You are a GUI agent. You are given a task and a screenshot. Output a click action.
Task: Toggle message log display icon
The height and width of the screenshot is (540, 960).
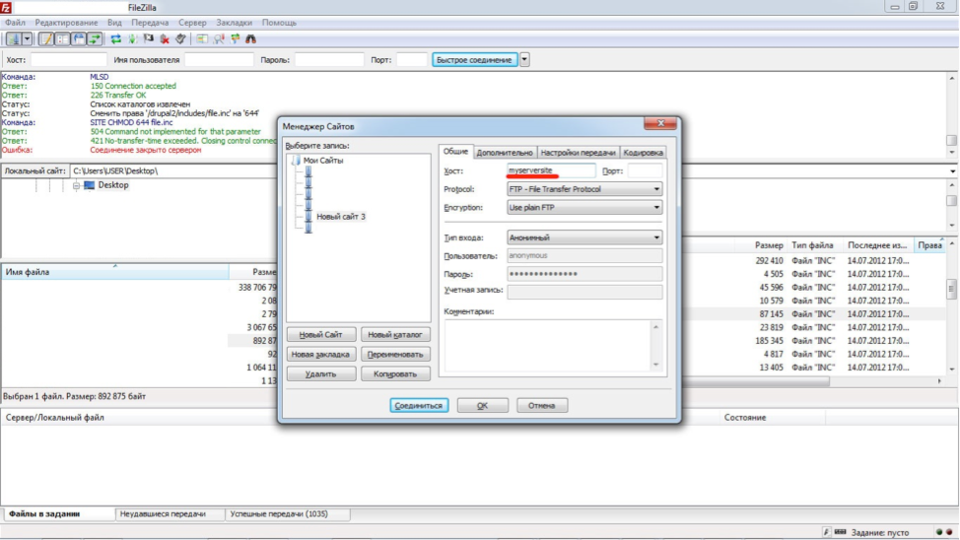point(47,39)
